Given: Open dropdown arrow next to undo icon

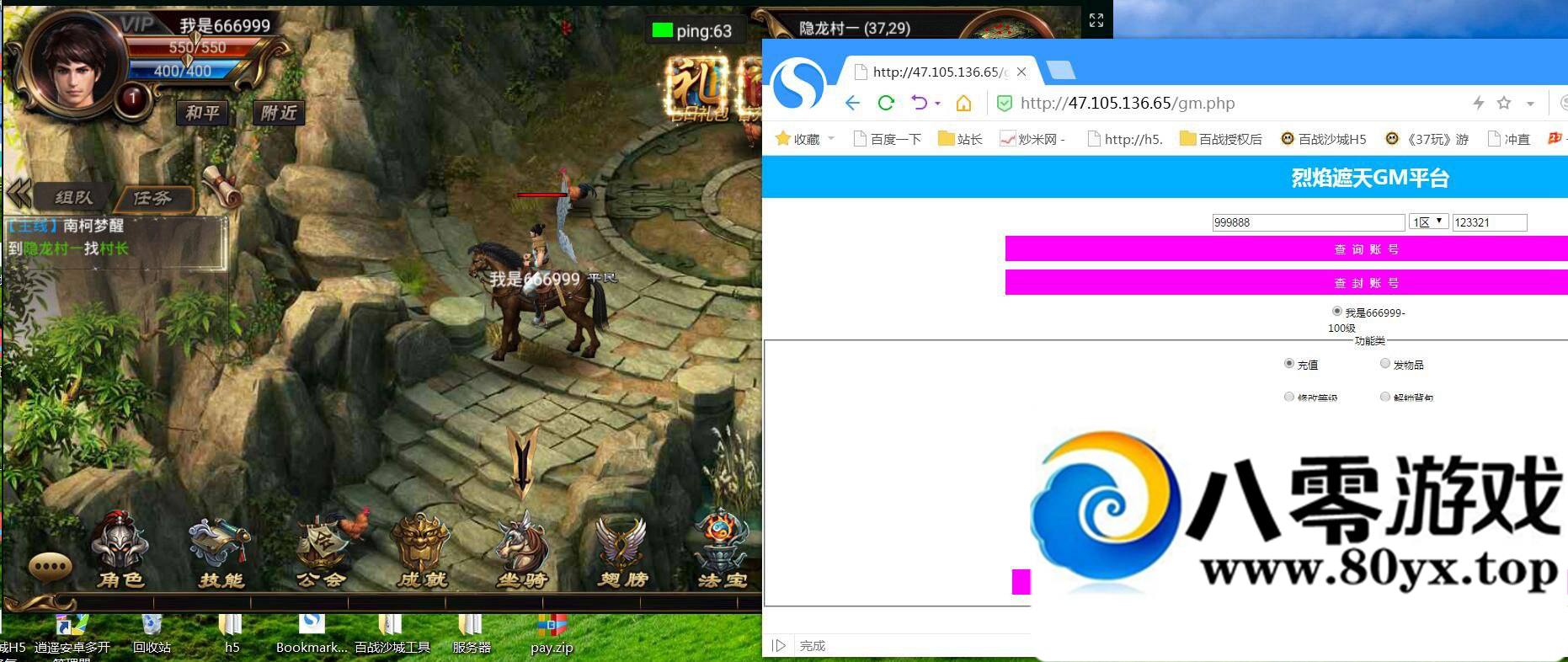Looking at the screenshot, I should (937, 104).
